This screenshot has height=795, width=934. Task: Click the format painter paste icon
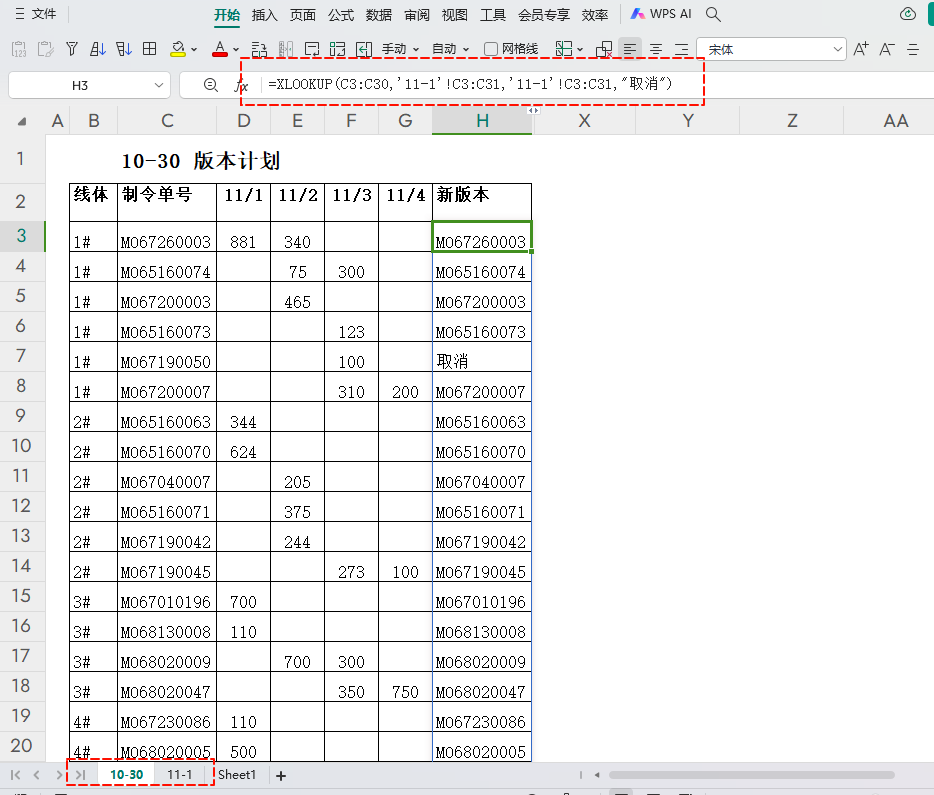pos(45,49)
